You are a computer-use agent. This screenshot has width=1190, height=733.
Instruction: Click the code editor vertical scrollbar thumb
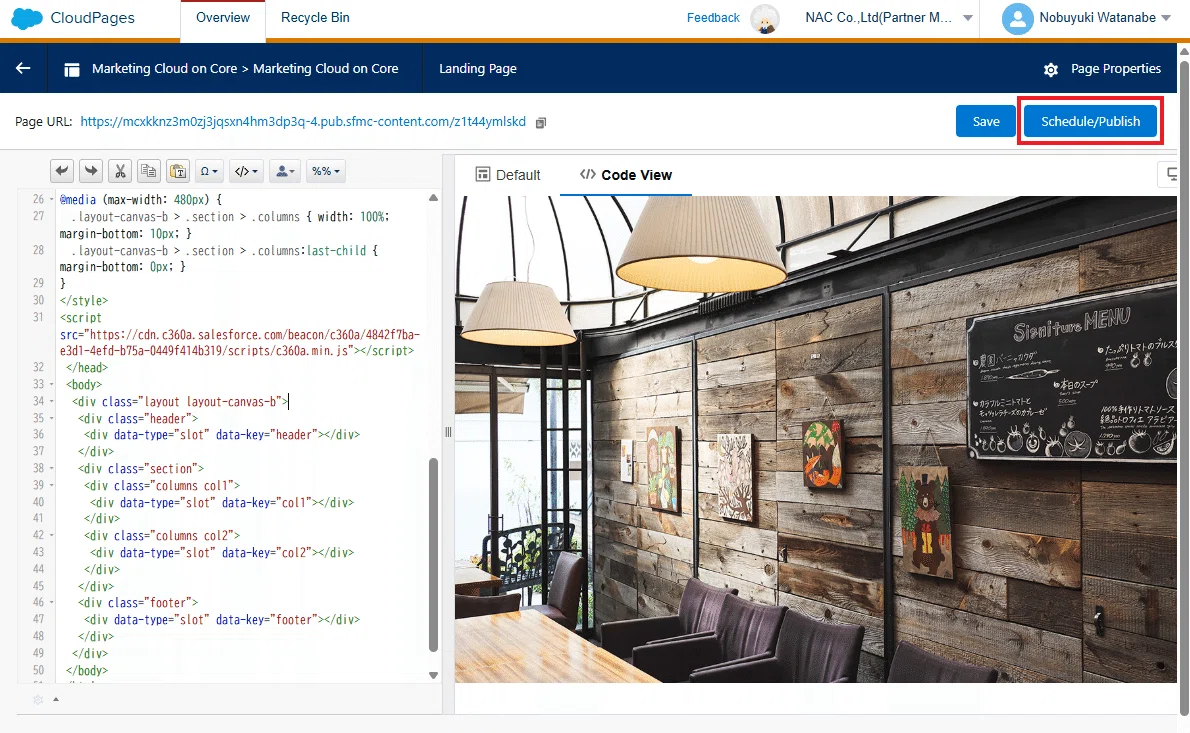click(x=433, y=554)
